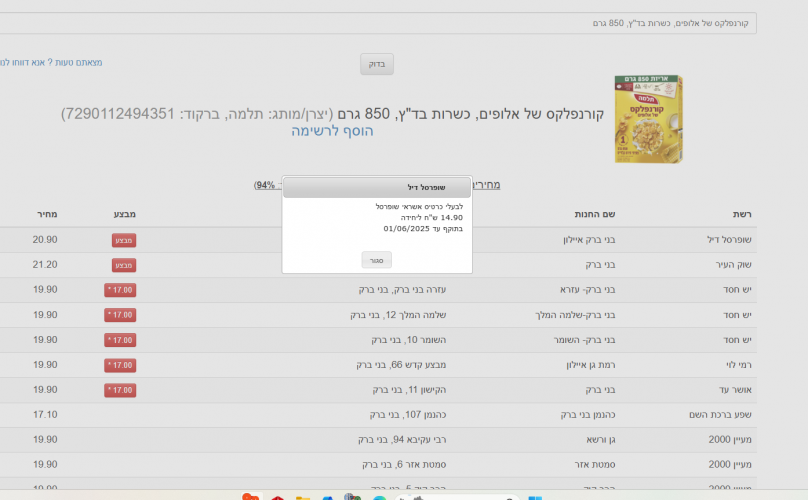
Task: Click the 94% link beside the popup
Action: pyautogui.click(x=267, y=185)
